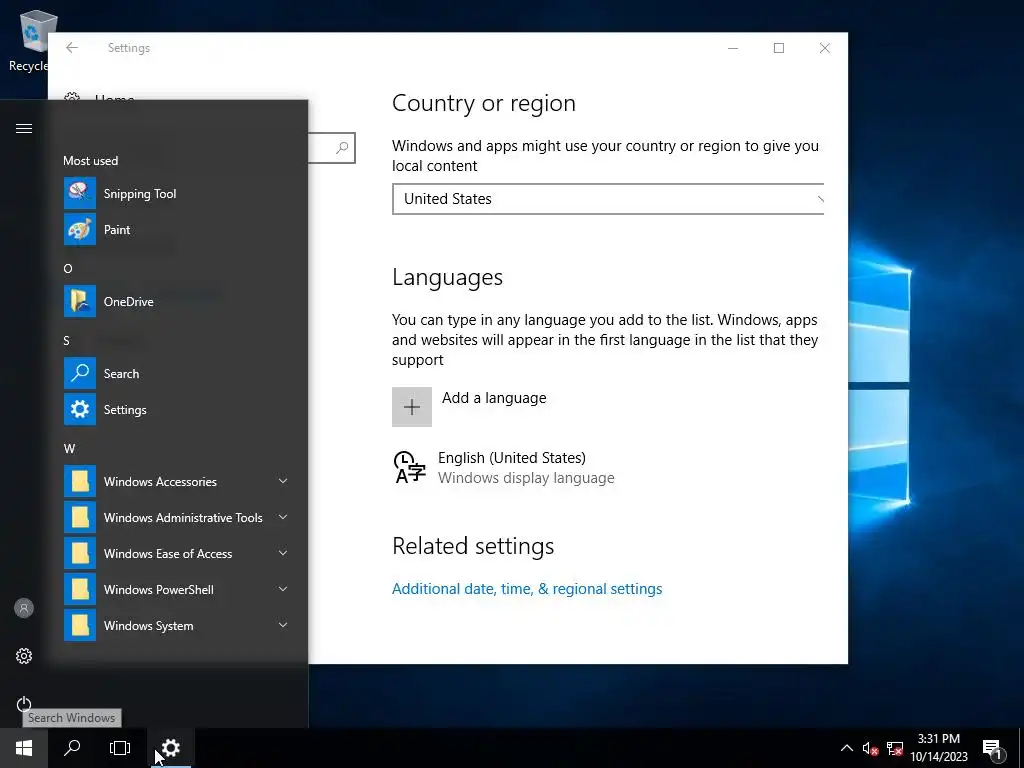Click the taskbar clock showing 3:31 PM
1024x768 pixels.
coord(938,748)
